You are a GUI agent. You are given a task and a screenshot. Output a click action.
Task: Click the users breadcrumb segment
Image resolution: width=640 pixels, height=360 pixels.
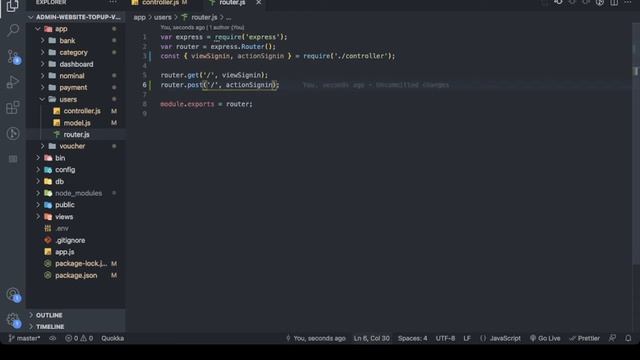(x=162, y=17)
